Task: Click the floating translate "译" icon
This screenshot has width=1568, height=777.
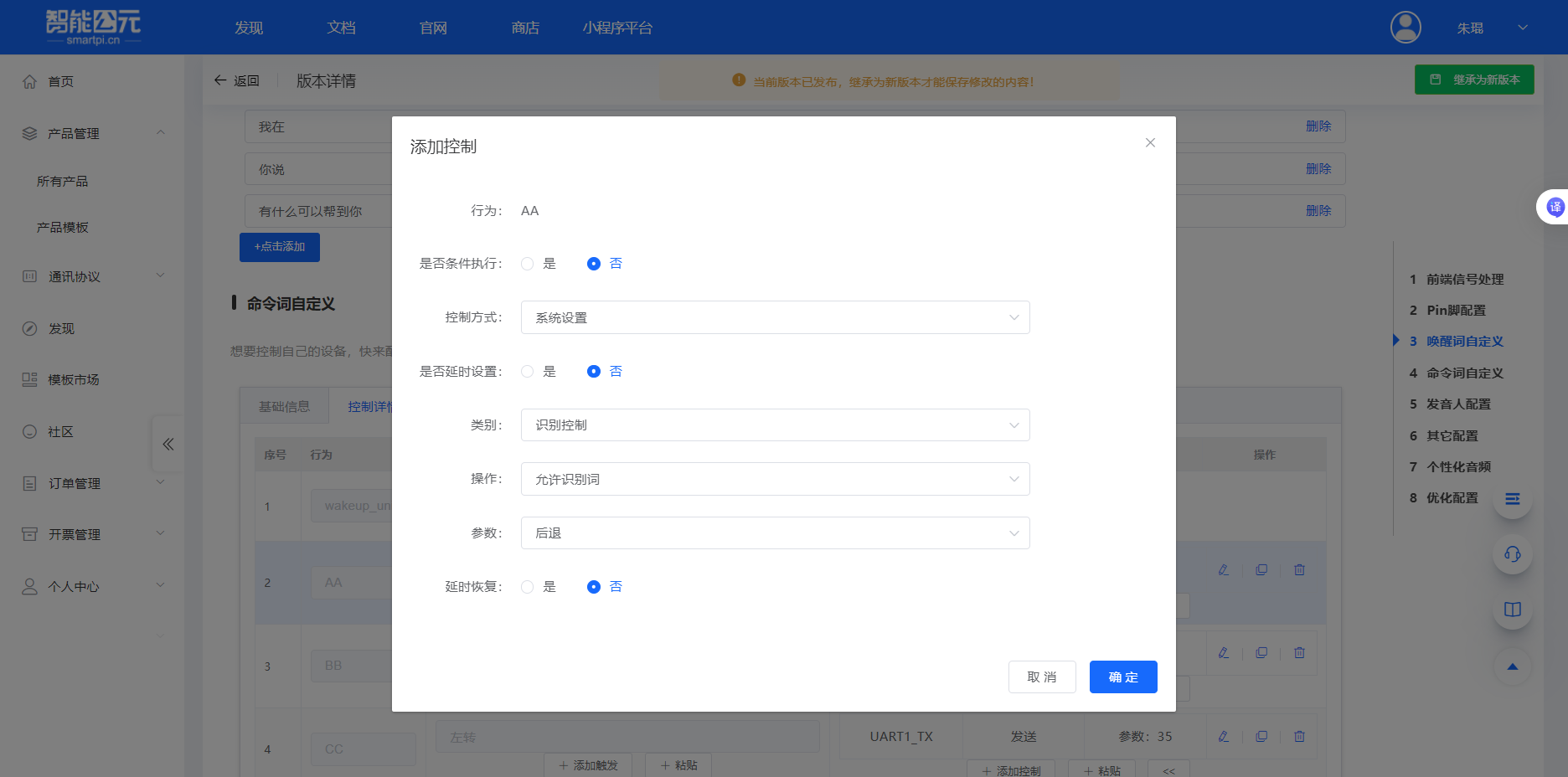Action: pyautogui.click(x=1555, y=207)
